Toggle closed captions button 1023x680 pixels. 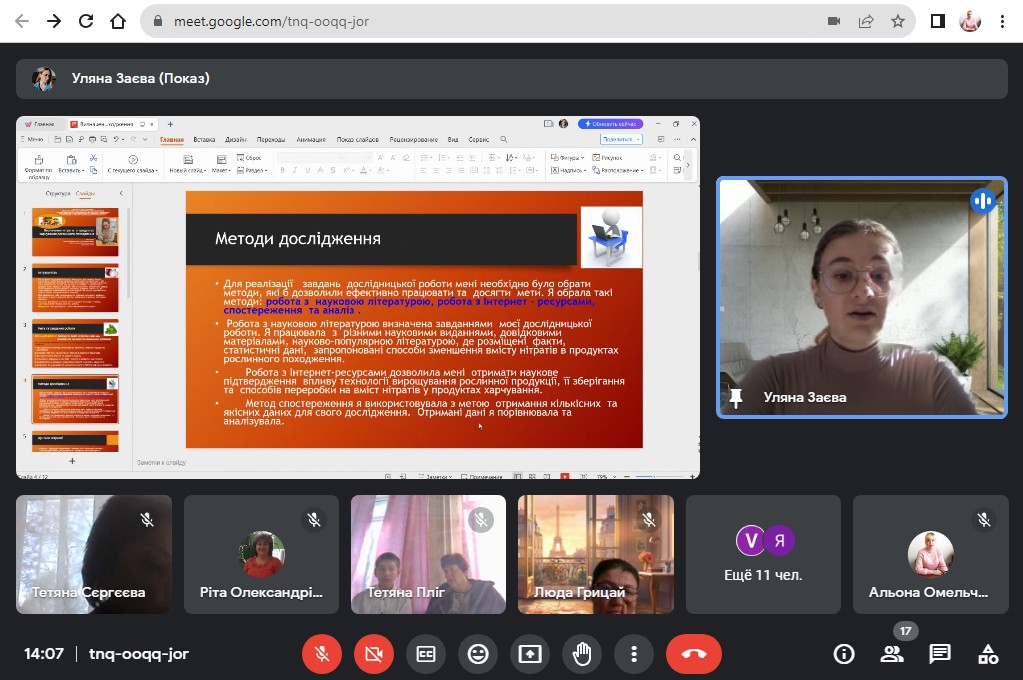click(x=426, y=654)
